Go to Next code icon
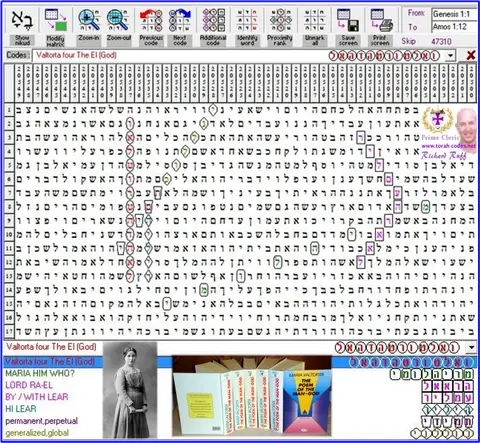Image resolution: width=480 pixels, height=443 pixels. click(180, 20)
